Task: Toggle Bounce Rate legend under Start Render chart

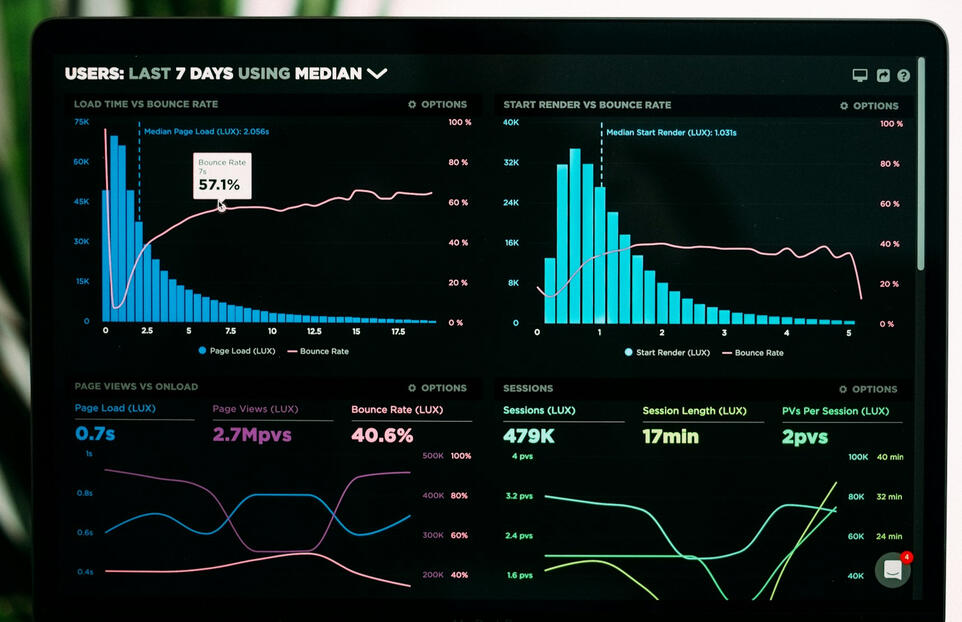Action: (753, 353)
